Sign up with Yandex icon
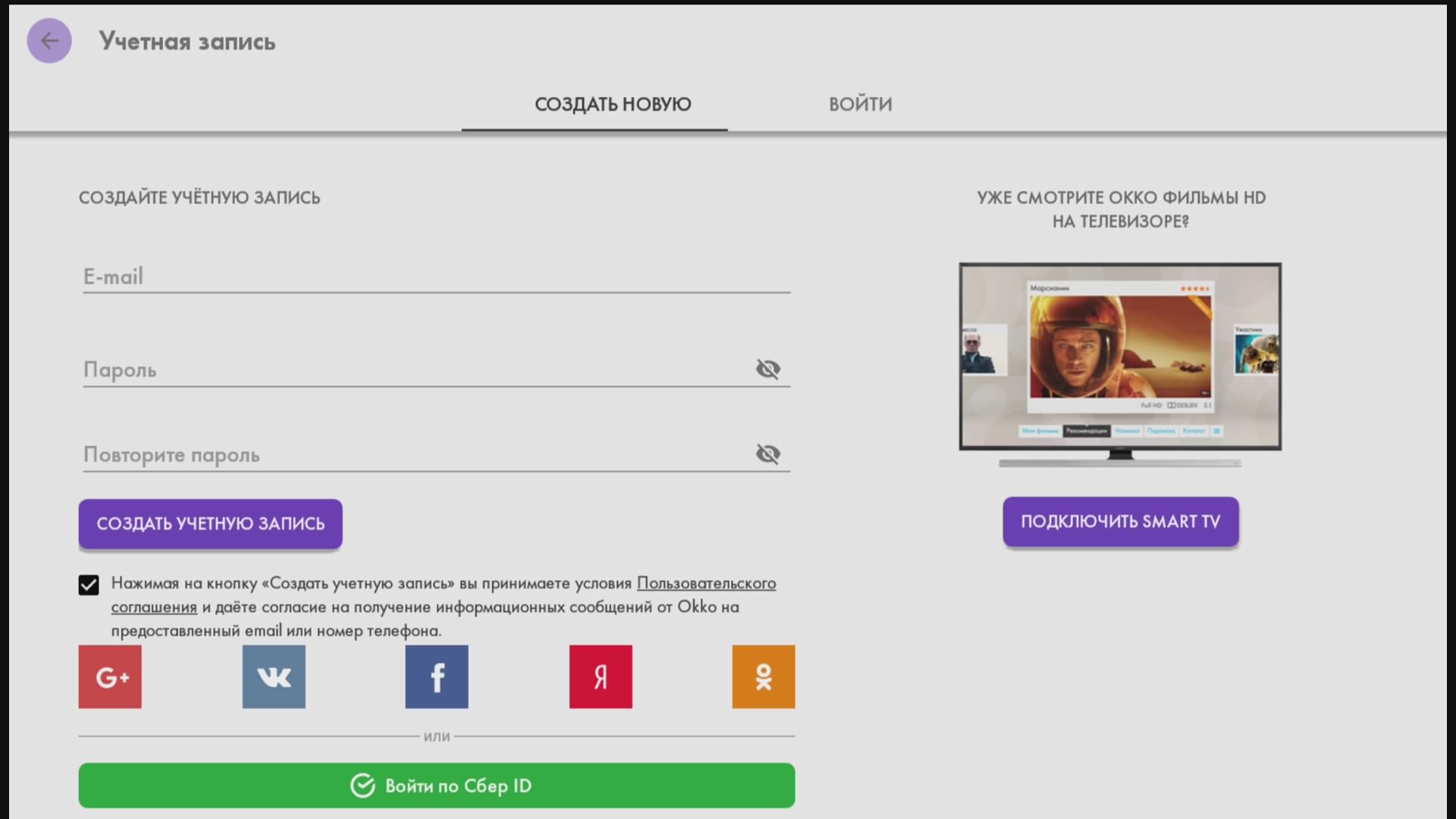The height and width of the screenshot is (819, 1456). click(601, 676)
